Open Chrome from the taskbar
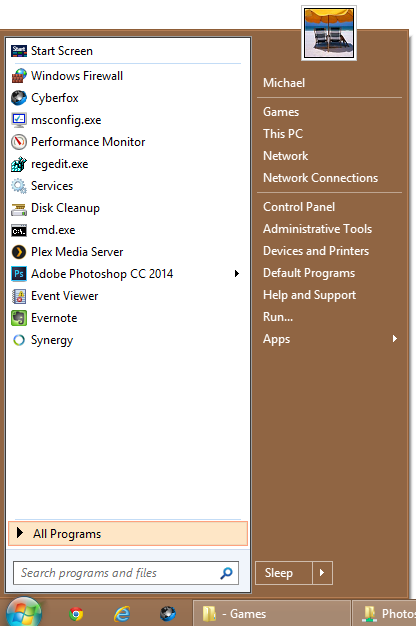Viewport: 416px width, 626px height. pos(76,614)
